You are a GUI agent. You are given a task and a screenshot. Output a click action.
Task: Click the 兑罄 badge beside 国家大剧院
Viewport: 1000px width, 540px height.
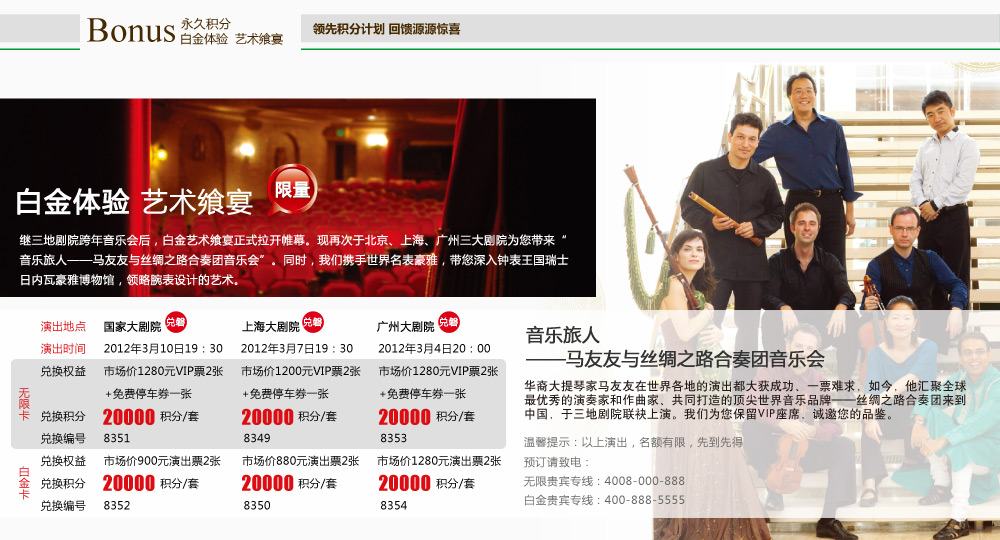(176, 322)
